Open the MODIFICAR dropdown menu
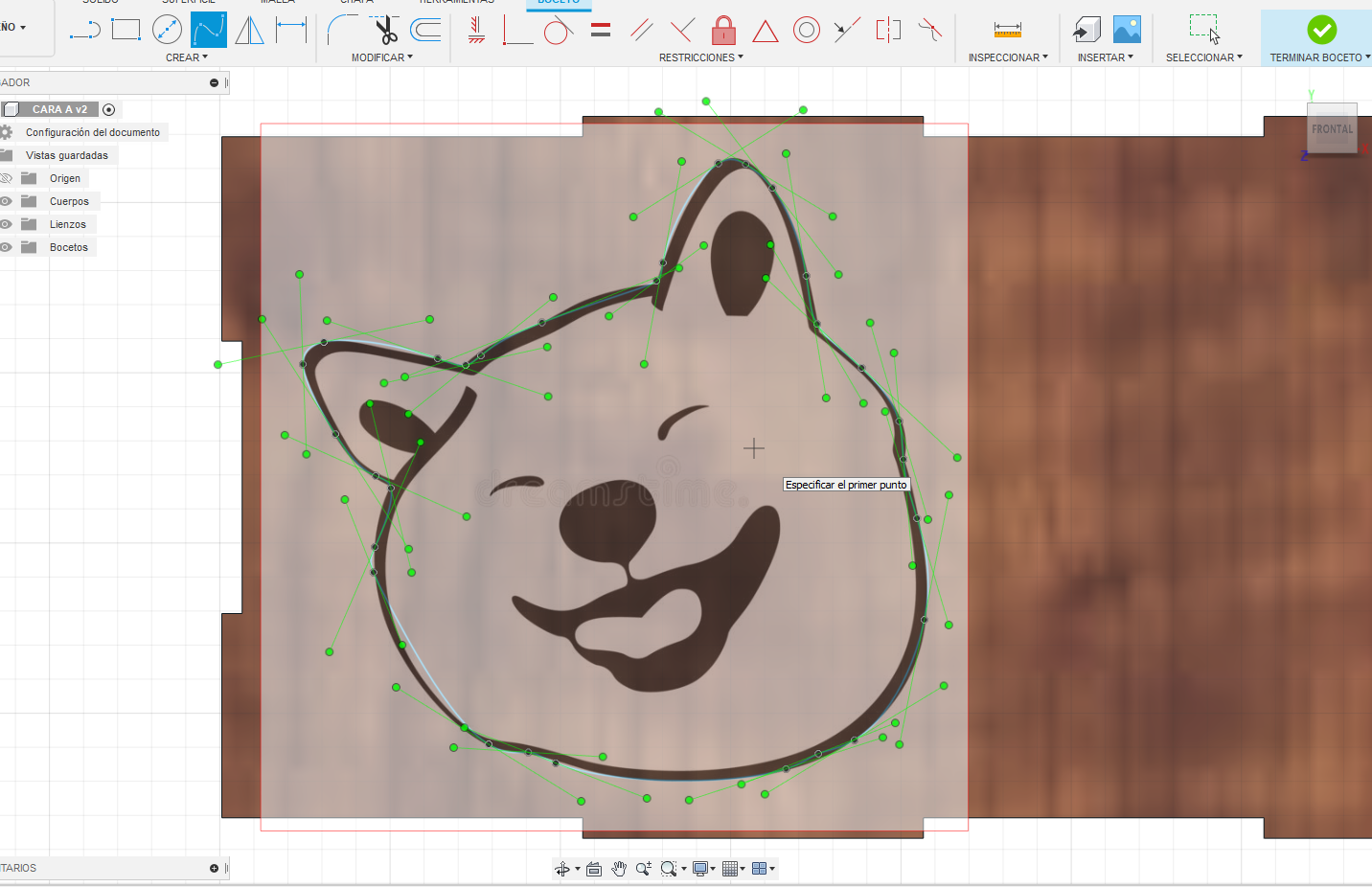1372x887 pixels. 382,57
